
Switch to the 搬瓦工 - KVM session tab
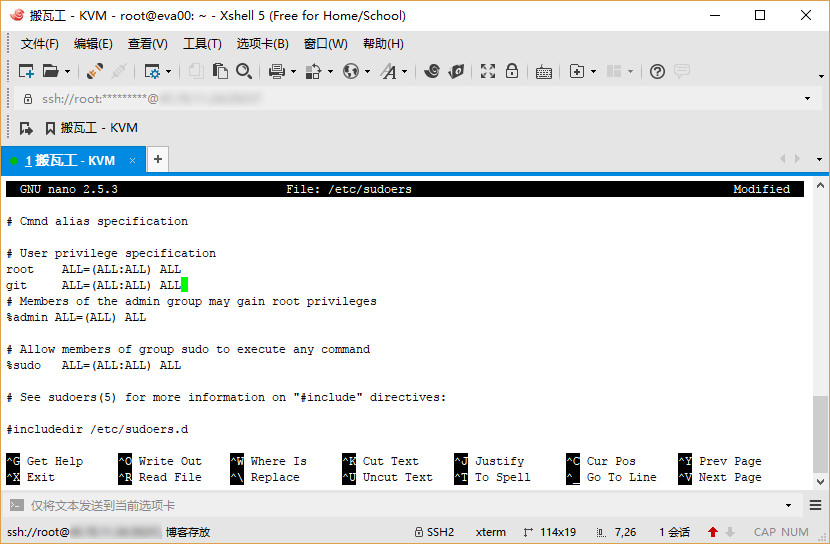[70, 160]
